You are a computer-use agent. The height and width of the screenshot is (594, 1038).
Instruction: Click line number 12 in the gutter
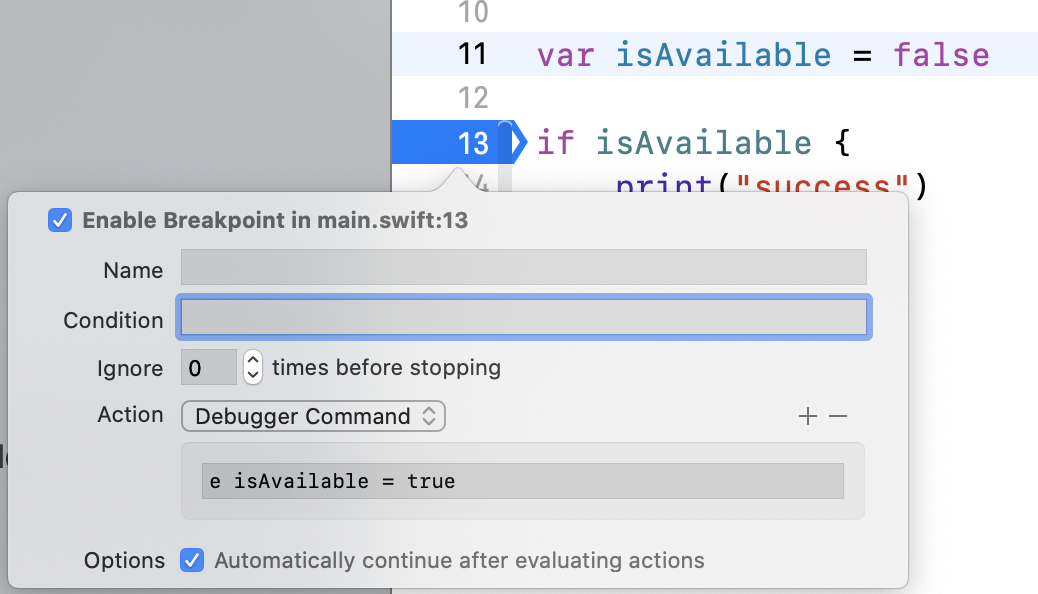click(x=471, y=98)
